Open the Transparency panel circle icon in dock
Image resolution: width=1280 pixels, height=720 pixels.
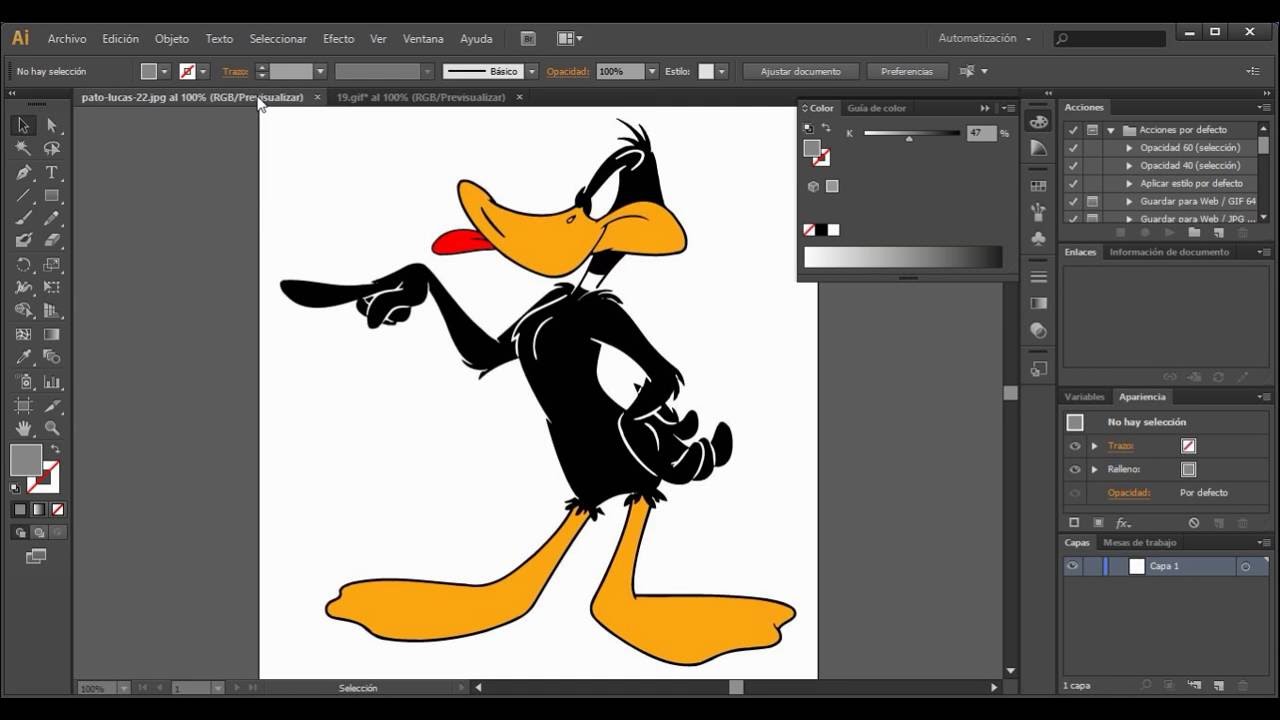[1039, 331]
